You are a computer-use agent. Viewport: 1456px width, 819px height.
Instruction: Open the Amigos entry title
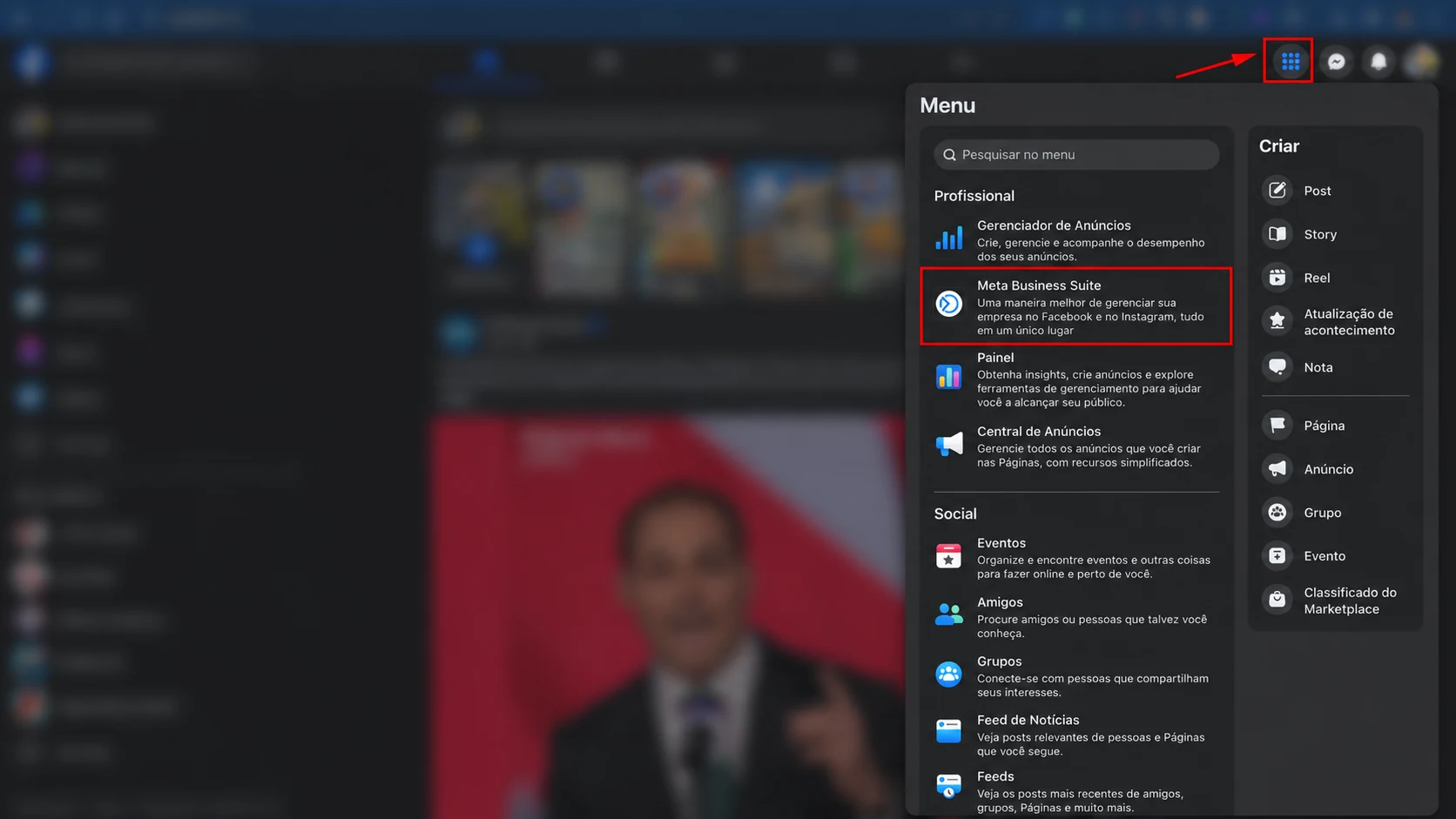1000,602
